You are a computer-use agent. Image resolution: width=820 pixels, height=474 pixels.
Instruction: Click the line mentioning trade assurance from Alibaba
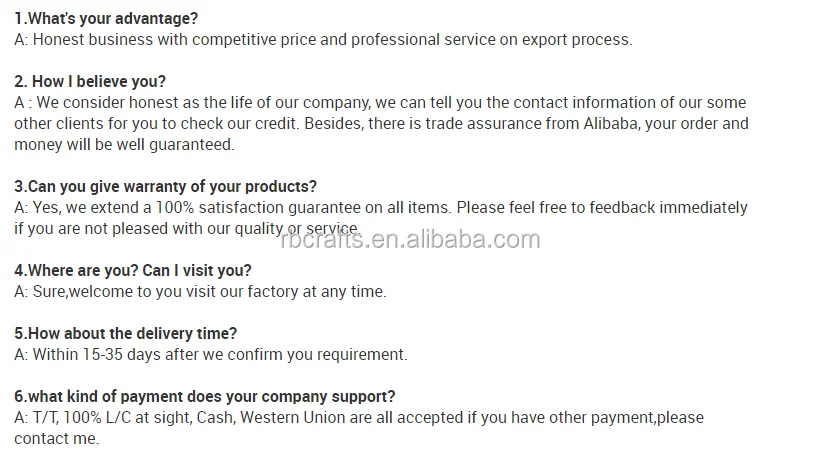[x=380, y=124]
